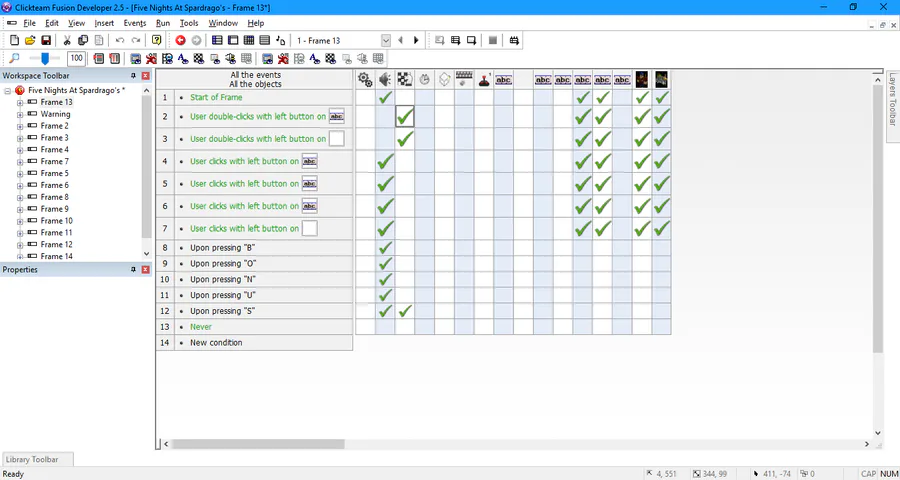Viewport: 900px width, 480px height.
Task: Open the Help contents icon
Action: 156,40
